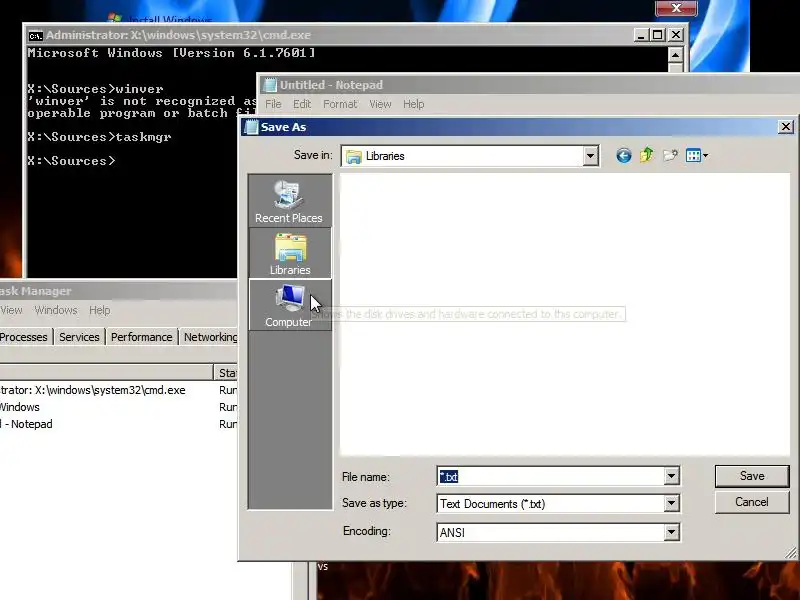The width and height of the screenshot is (800, 600).
Task: Select the Windows task row in Task Manager
Action: [118, 407]
